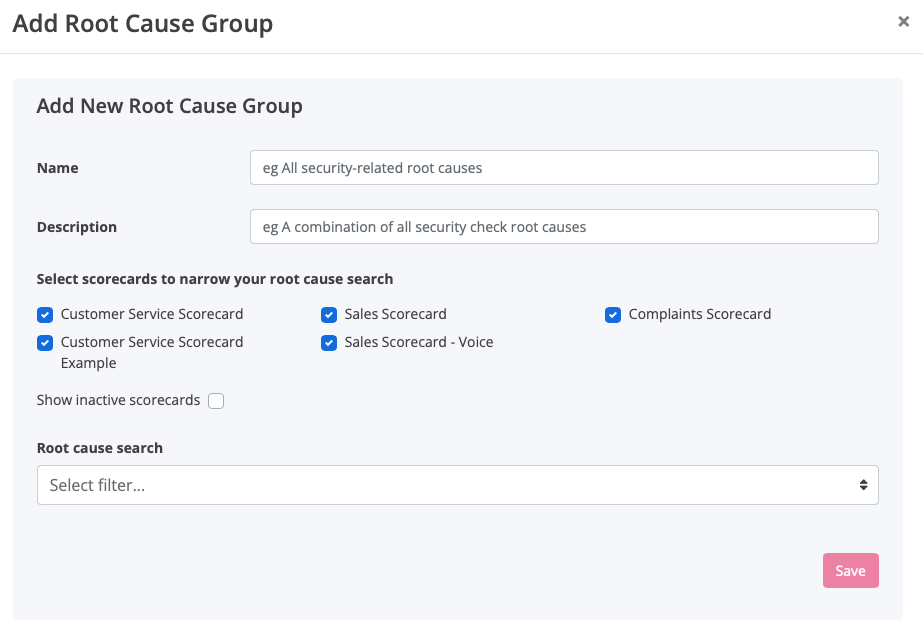This screenshot has height=634, width=923.
Task: Click the up-down arrow icon in filter dropdown
Action: (863, 485)
